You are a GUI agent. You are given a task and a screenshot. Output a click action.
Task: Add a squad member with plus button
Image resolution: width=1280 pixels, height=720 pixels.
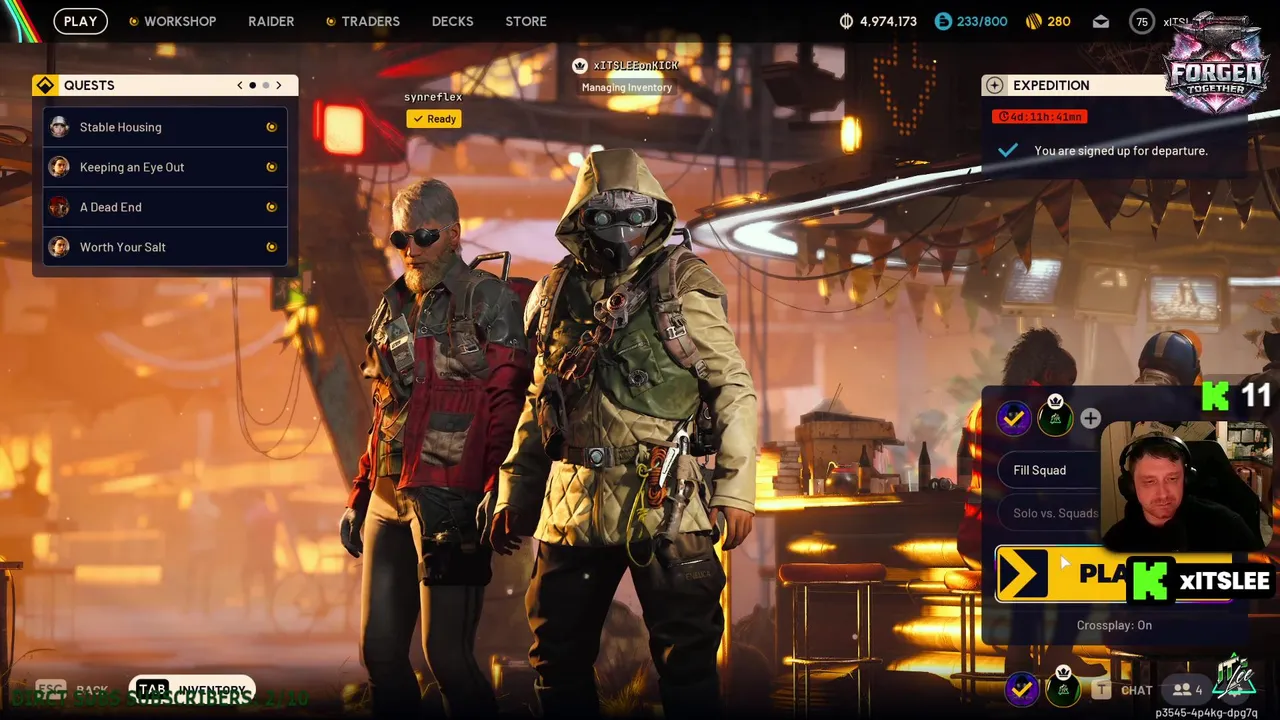(1090, 418)
